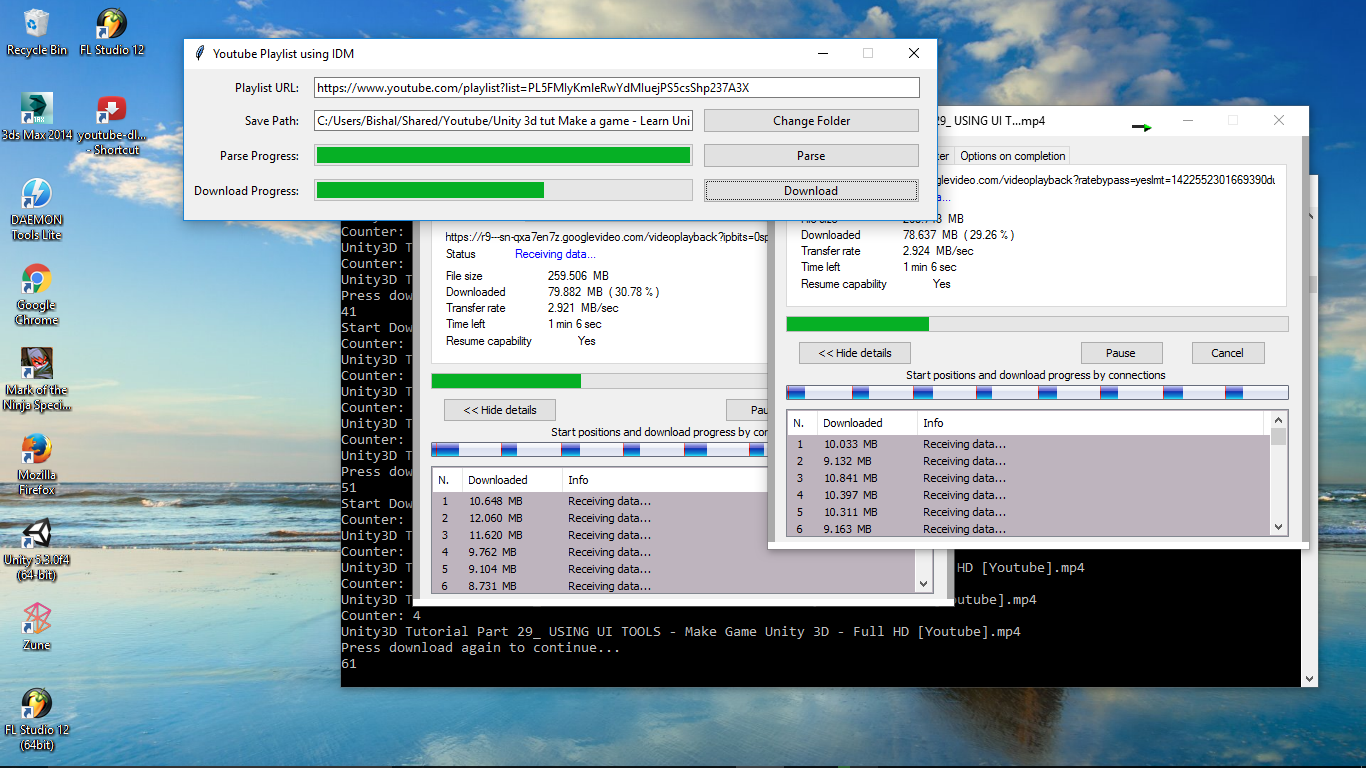Click the 2.924 MB/sec transfer rate value

[x=938, y=251]
